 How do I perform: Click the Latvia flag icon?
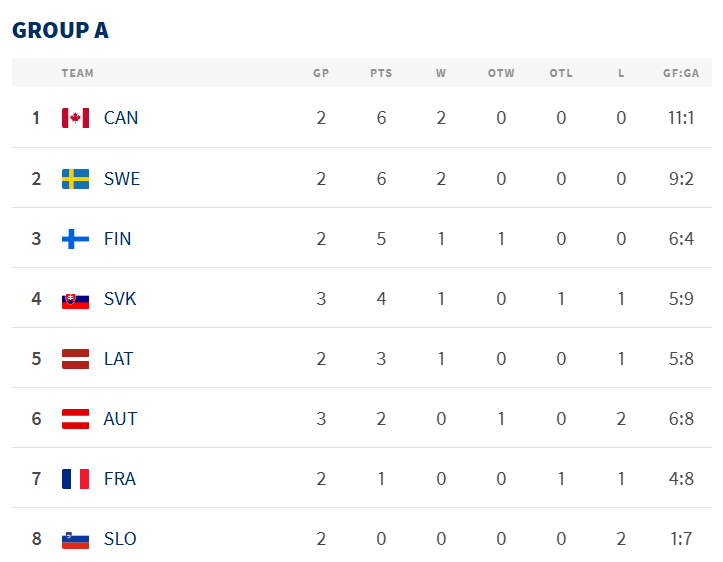pyautogui.click(x=76, y=359)
